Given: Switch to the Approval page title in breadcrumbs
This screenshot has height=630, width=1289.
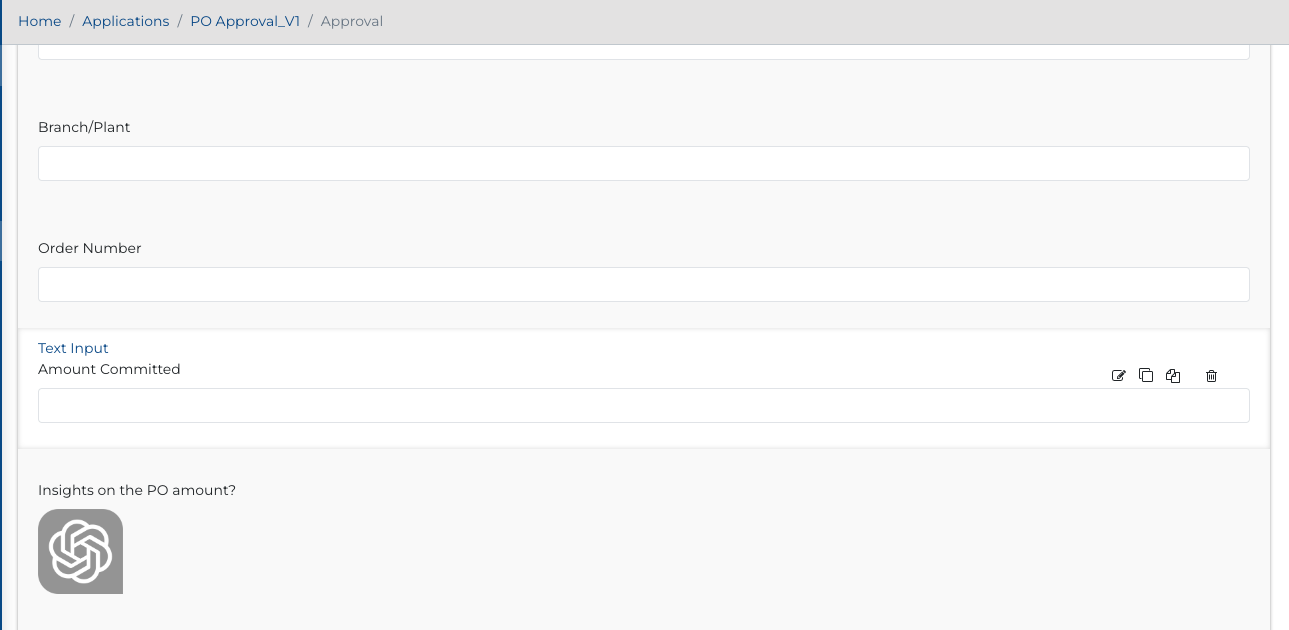Looking at the screenshot, I should point(351,20).
